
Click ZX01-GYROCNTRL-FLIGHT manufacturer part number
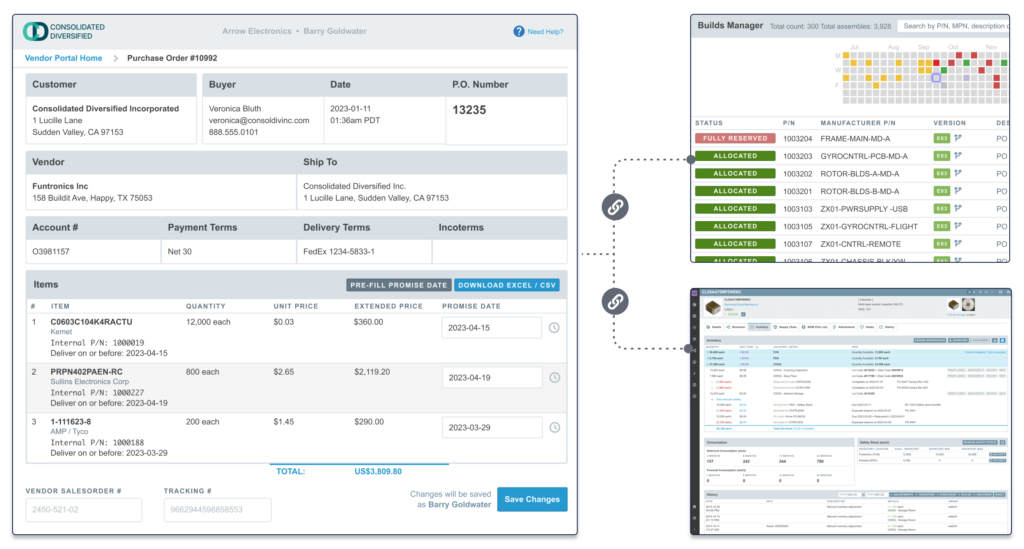[869, 227]
